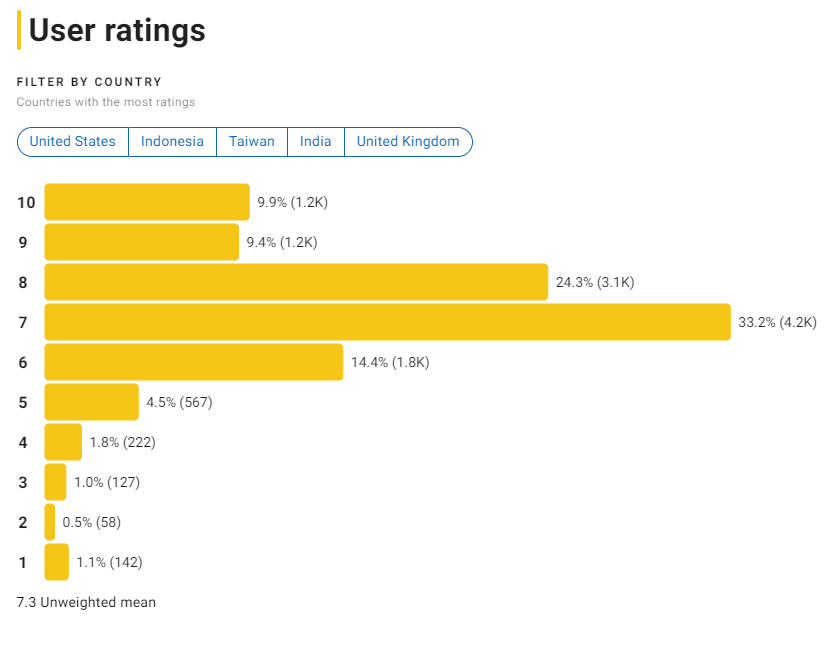The image size is (829, 648).
Task: Click the 33.2% percentage label
Action: tap(776, 322)
